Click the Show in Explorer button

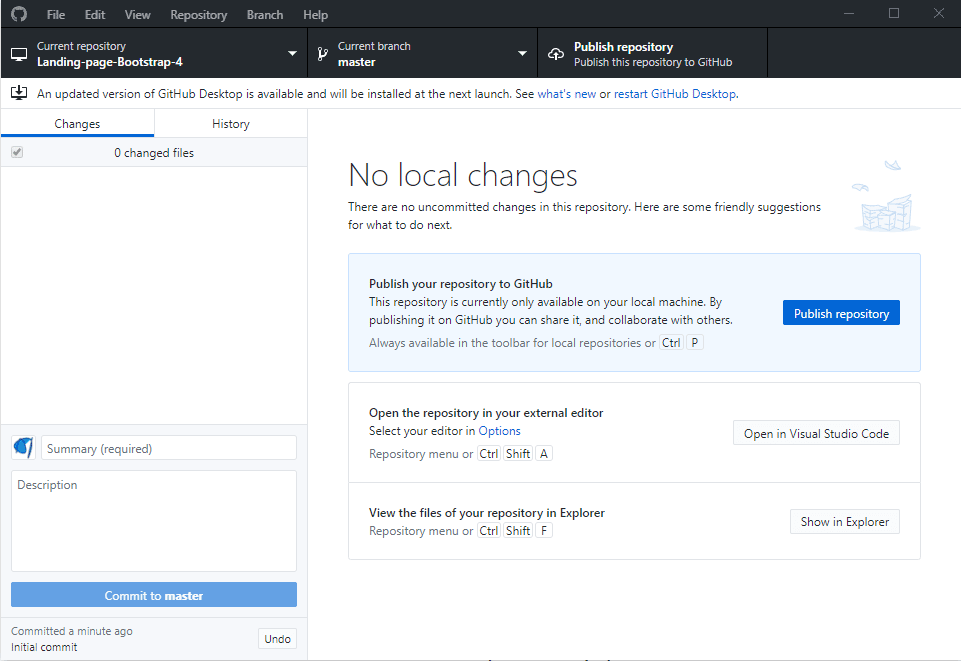[845, 521]
